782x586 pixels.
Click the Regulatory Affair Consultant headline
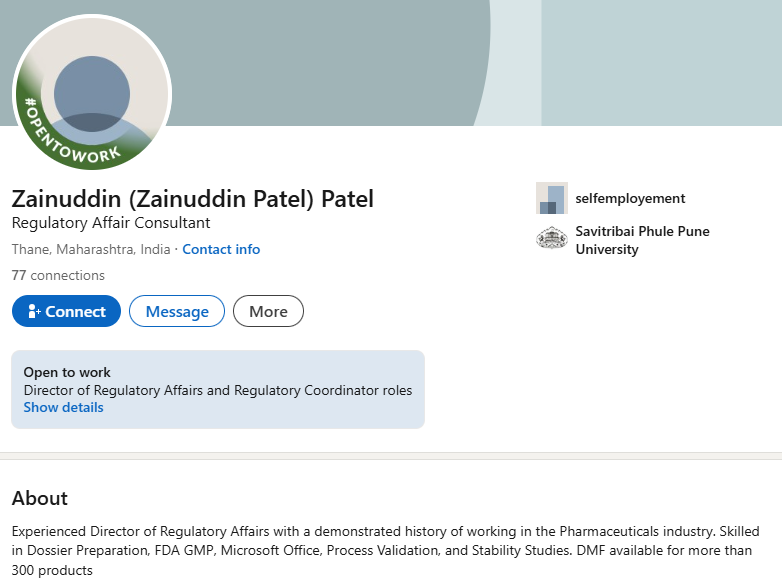coord(111,223)
